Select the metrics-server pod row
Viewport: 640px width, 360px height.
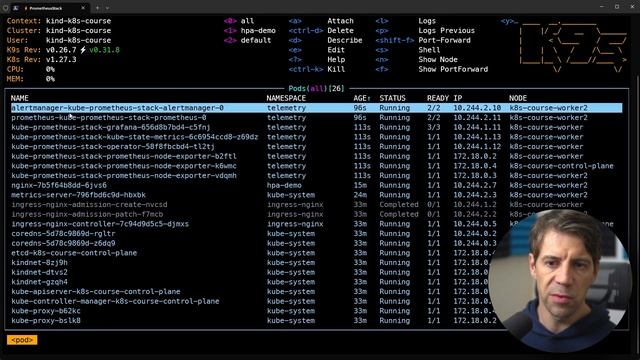click(316, 195)
